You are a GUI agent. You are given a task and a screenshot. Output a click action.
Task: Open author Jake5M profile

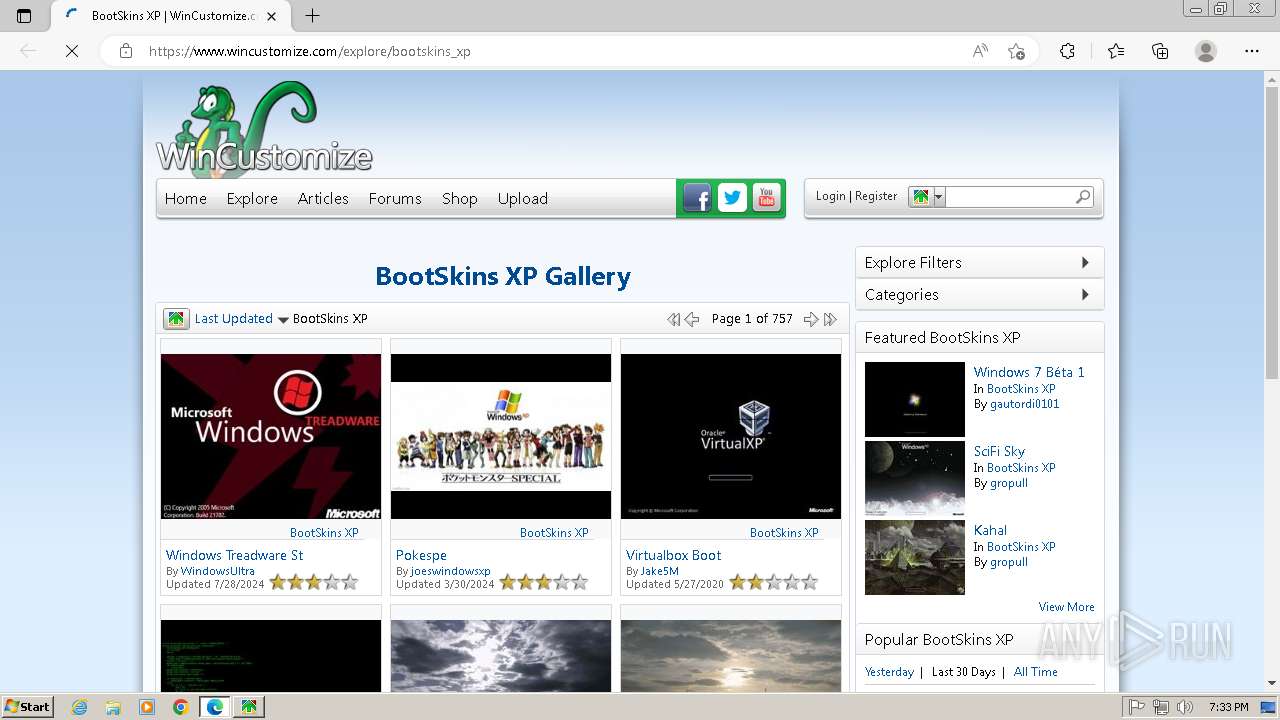[x=659, y=571]
